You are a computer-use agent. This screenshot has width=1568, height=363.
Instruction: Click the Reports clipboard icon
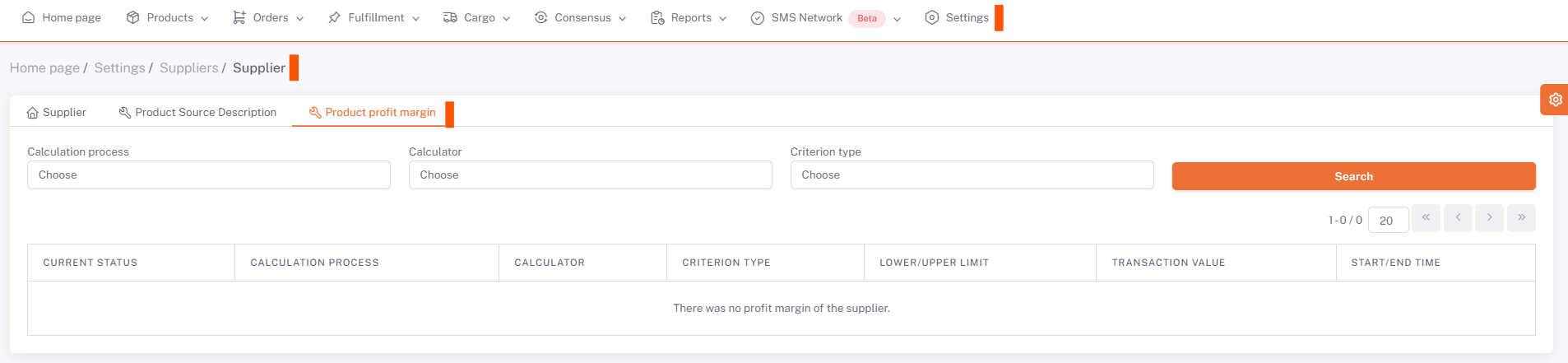pyautogui.click(x=657, y=17)
